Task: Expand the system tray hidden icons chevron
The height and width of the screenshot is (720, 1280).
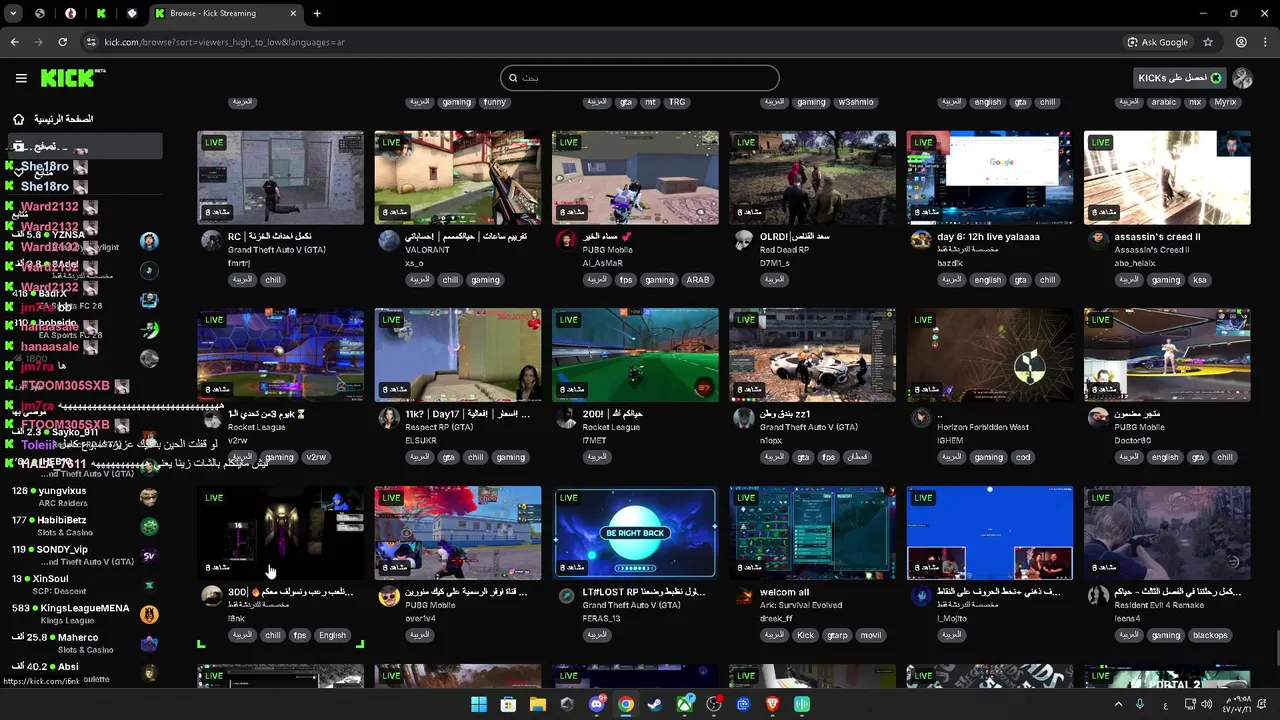Action: [x=1118, y=704]
